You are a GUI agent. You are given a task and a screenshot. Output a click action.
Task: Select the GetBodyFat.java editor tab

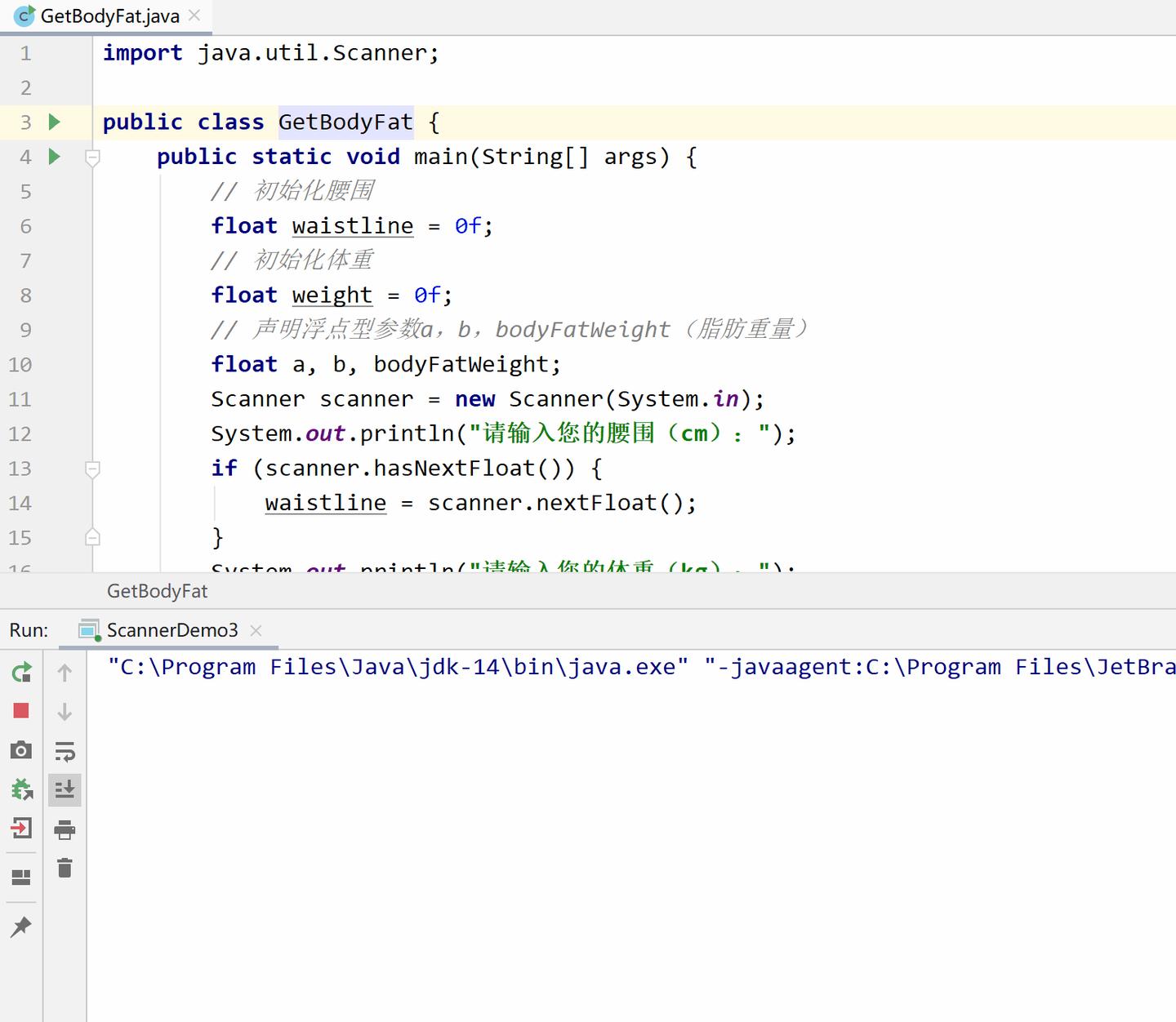106,15
